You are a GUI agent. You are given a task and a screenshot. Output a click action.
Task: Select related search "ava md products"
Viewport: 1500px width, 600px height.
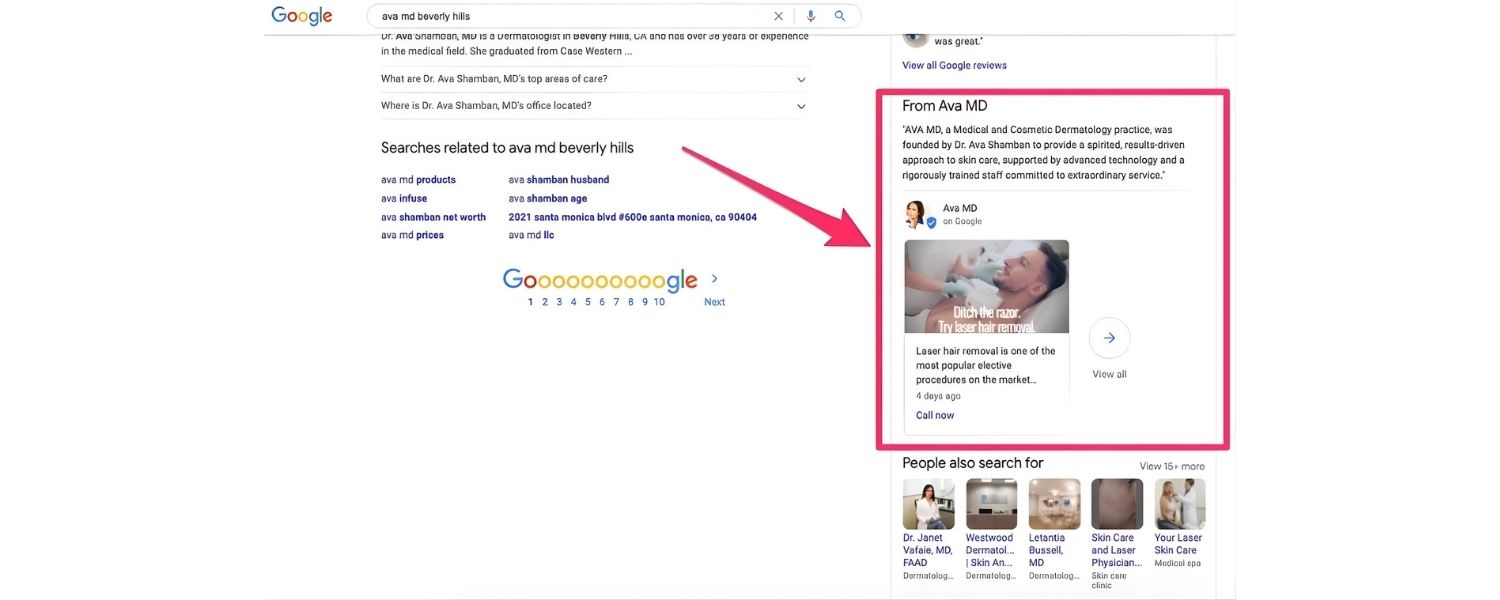click(x=418, y=180)
